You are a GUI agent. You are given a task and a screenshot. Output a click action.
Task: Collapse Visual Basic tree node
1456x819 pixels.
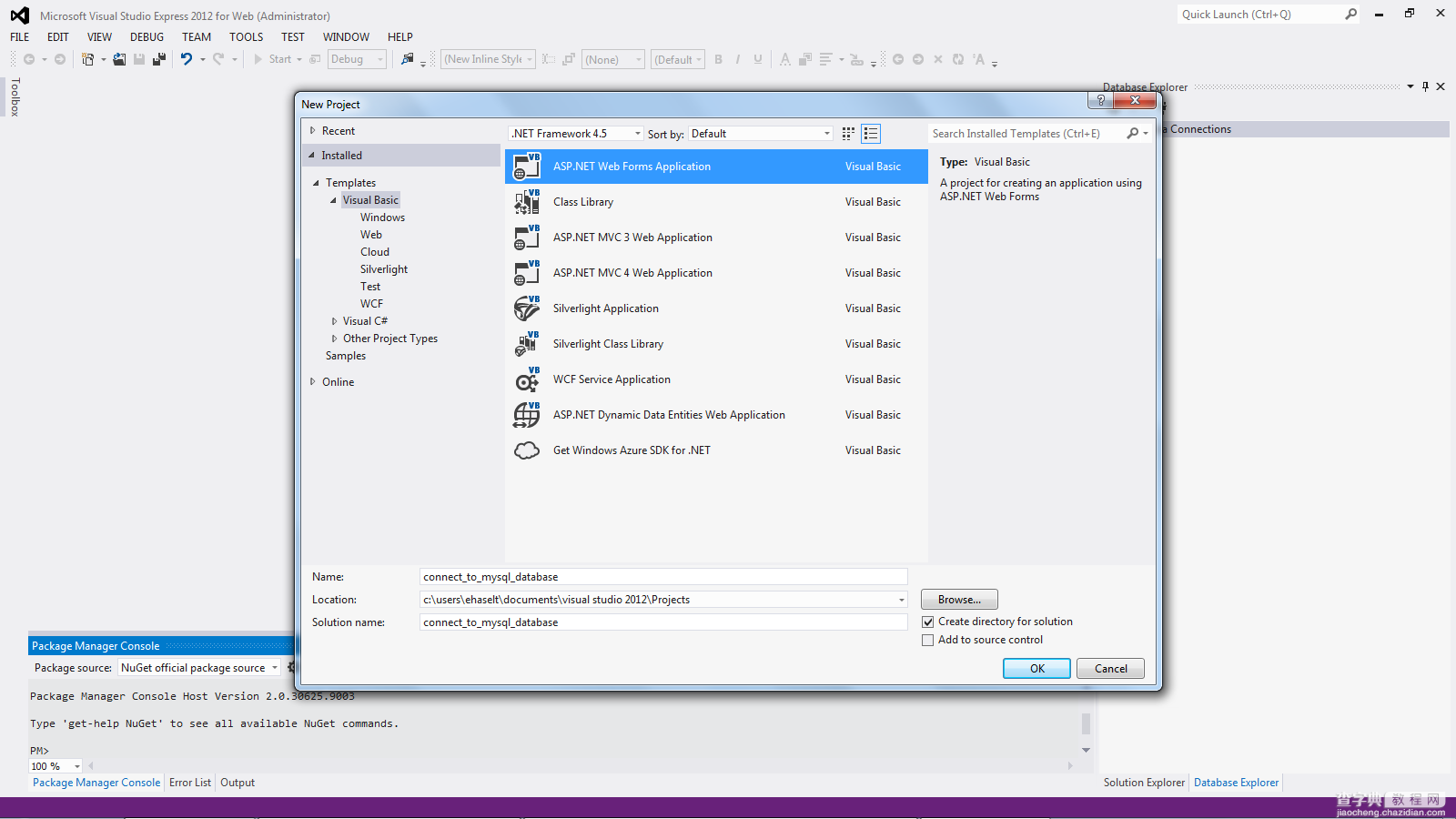coord(333,200)
